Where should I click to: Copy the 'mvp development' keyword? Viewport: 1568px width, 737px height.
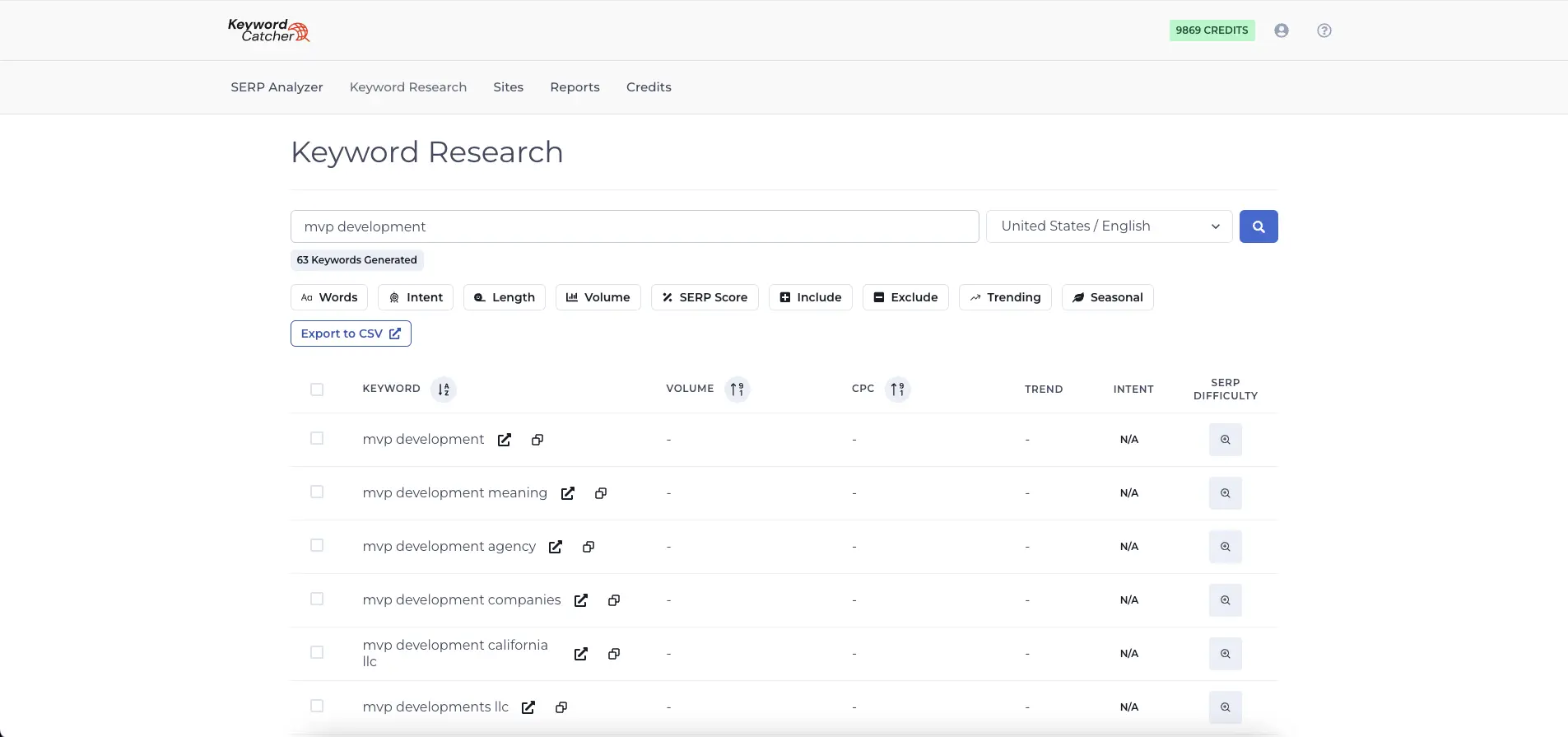point(537,440)
